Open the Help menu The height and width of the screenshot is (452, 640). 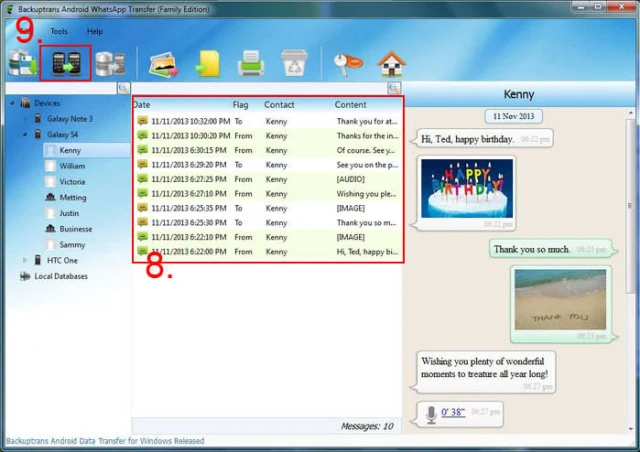[x=95, y=31]
